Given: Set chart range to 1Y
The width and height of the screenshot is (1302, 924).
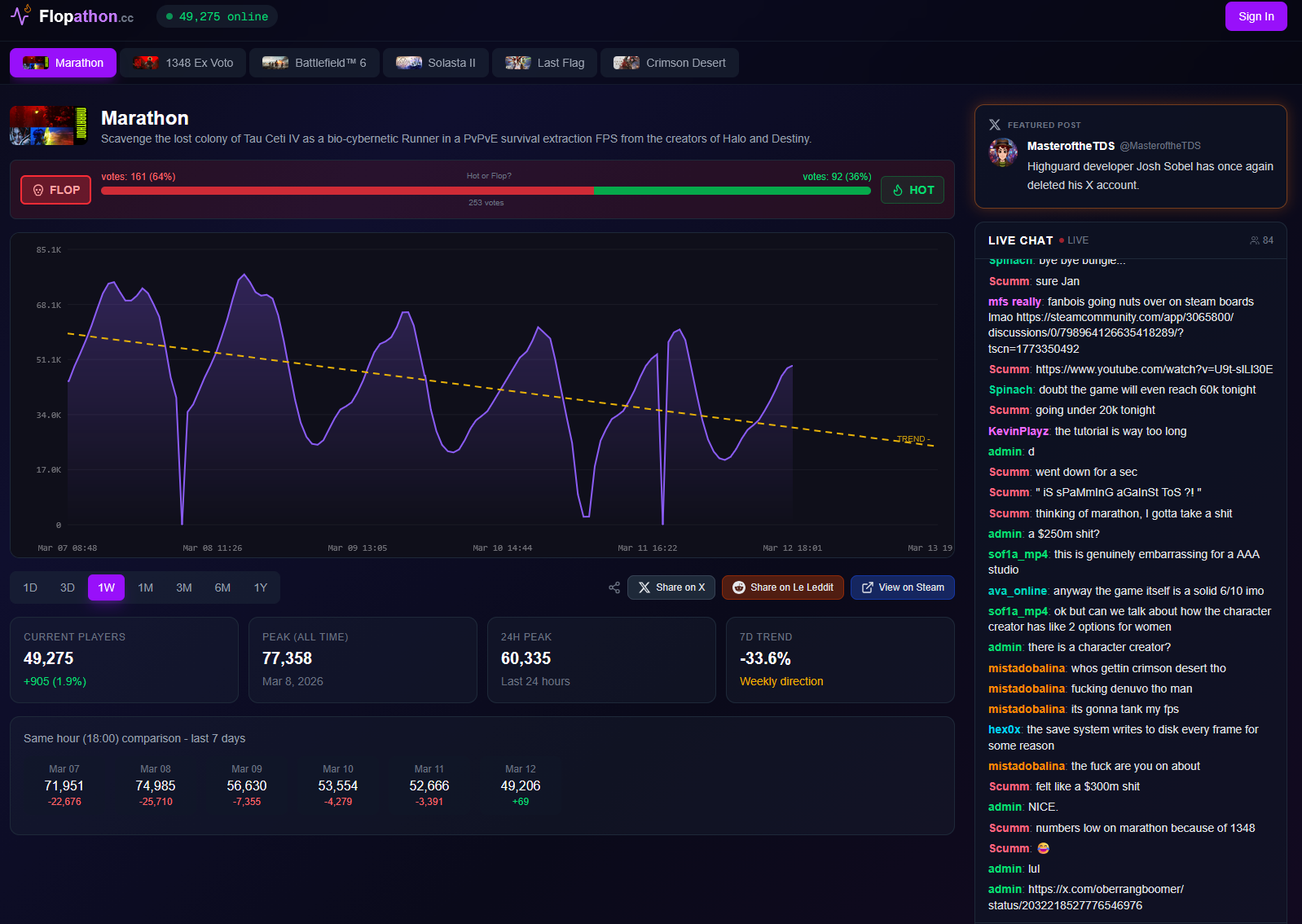Looking at the screenshot, I should point(261,587).
